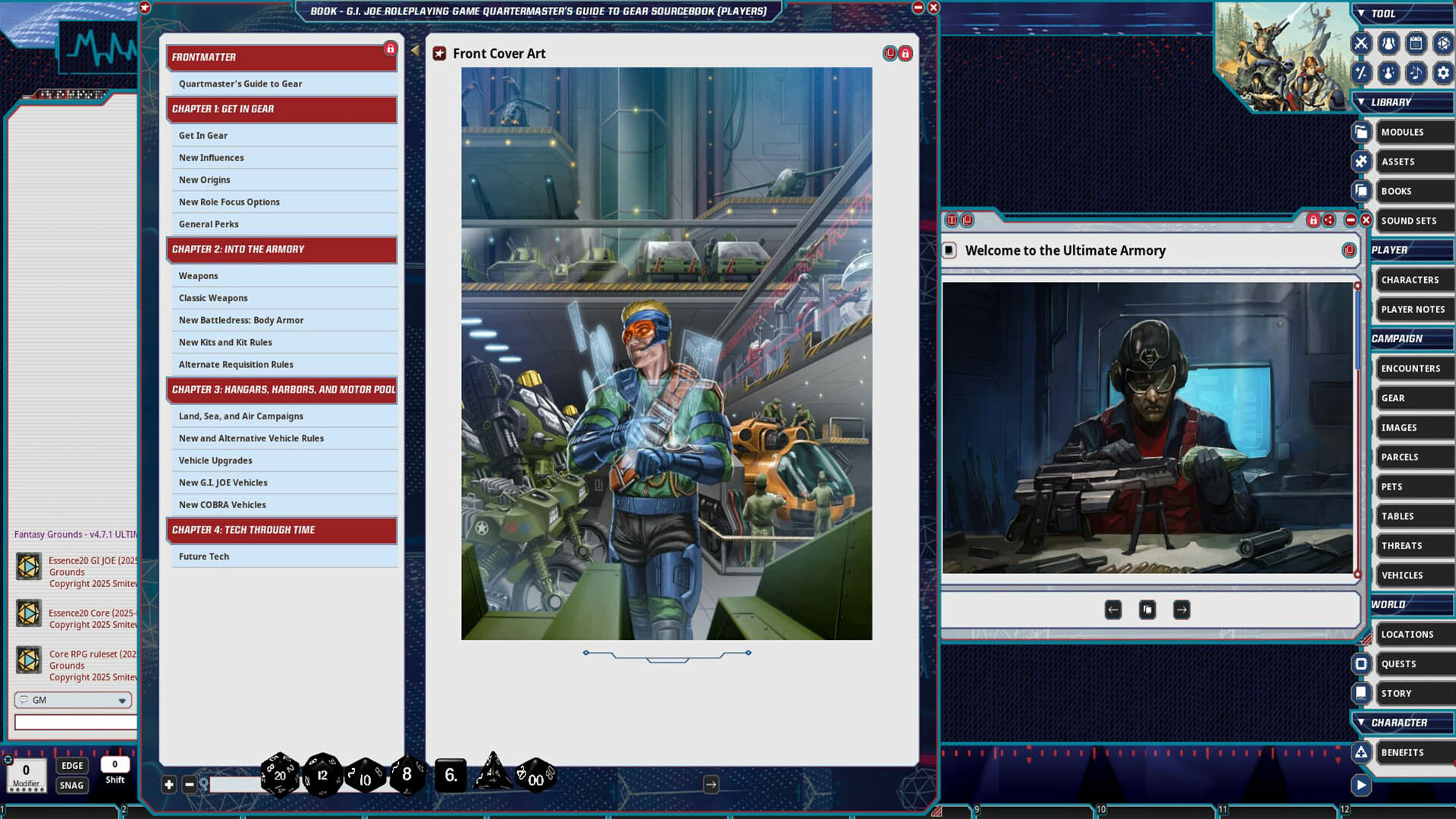Open the Modifiers tool
The image size is (1456, 819).
tap(1360, 73)
